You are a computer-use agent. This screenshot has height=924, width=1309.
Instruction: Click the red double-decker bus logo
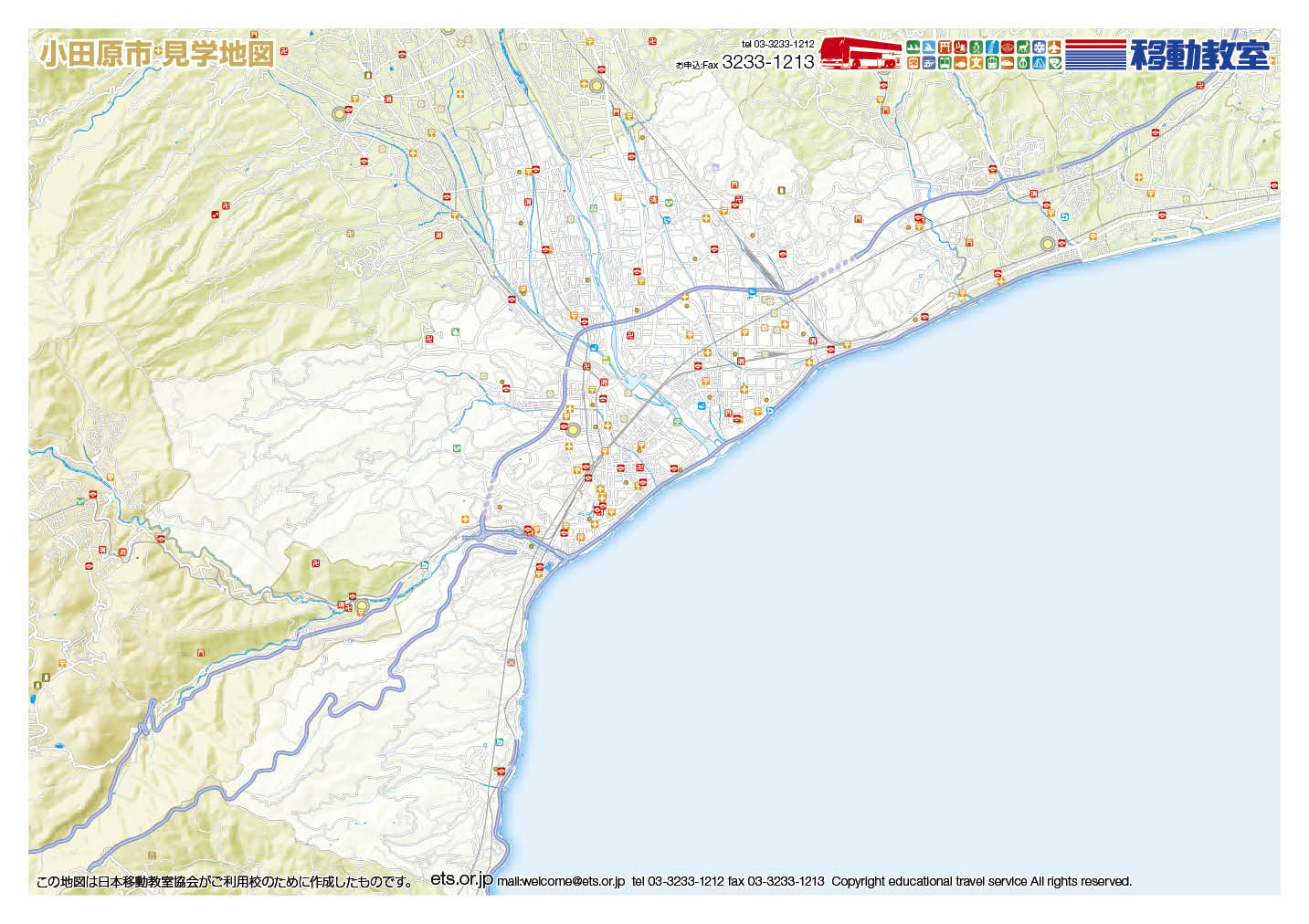(860, 53)
